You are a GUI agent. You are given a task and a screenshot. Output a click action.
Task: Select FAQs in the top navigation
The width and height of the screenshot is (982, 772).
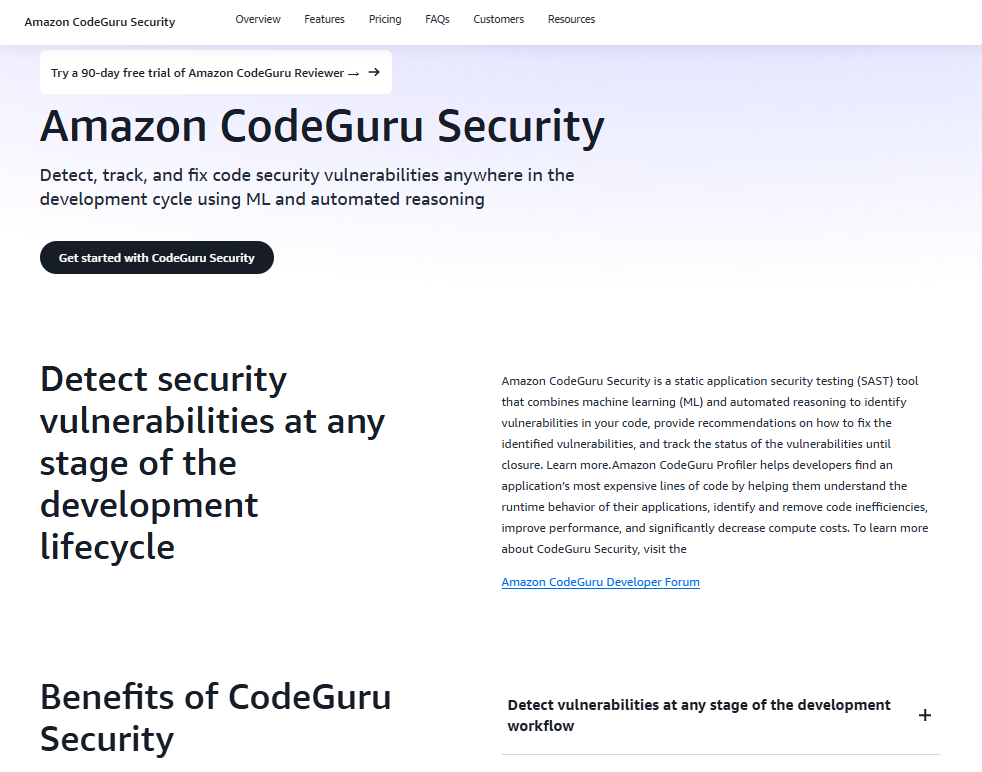coord(437,19)
